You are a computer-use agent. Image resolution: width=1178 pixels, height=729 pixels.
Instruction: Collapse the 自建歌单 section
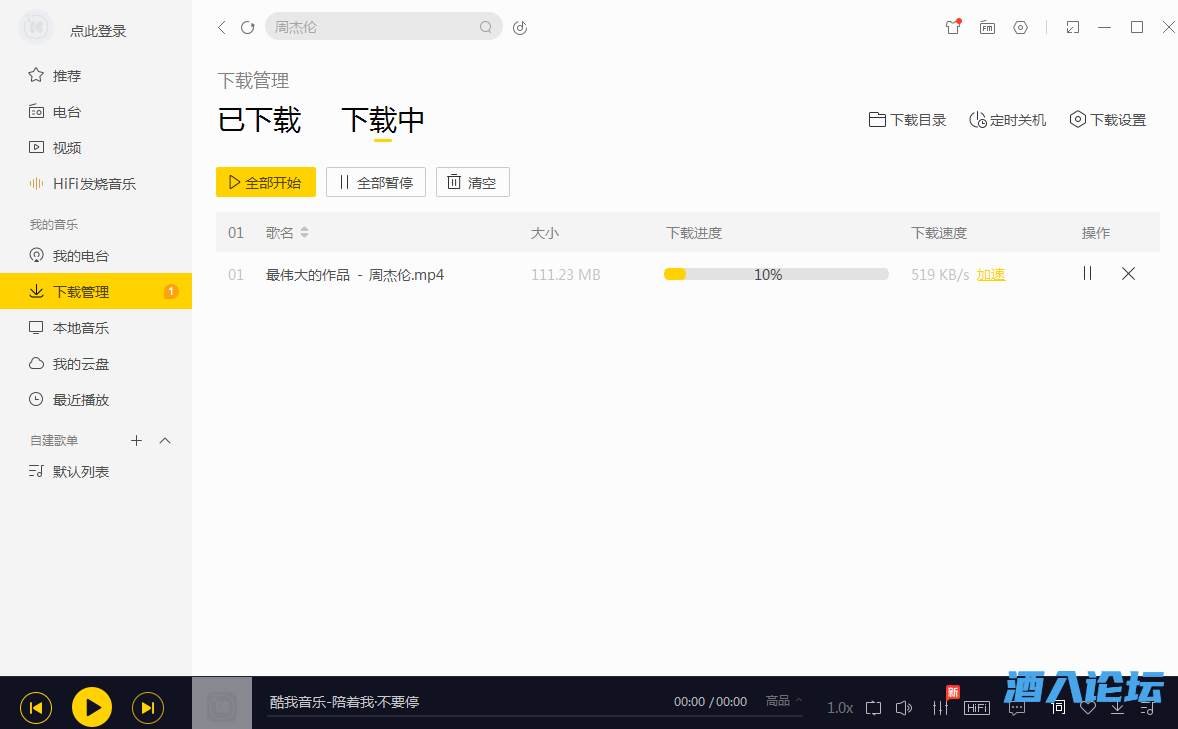tap(166, 440)
